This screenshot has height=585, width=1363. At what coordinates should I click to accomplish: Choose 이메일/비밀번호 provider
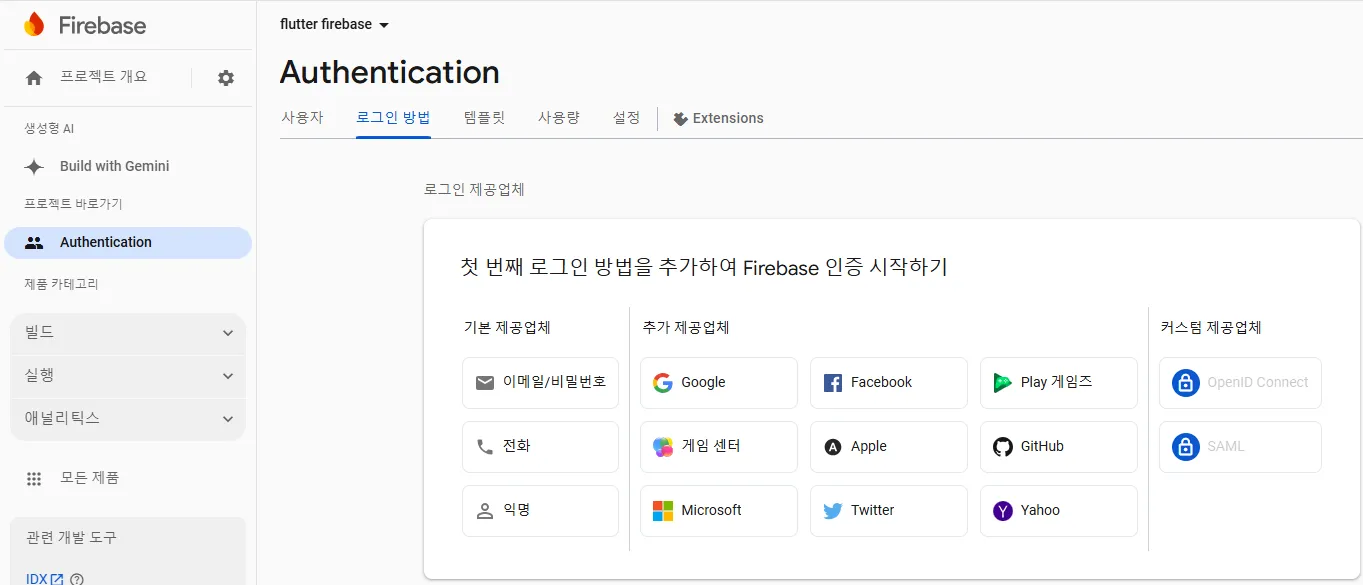[540, 383]
